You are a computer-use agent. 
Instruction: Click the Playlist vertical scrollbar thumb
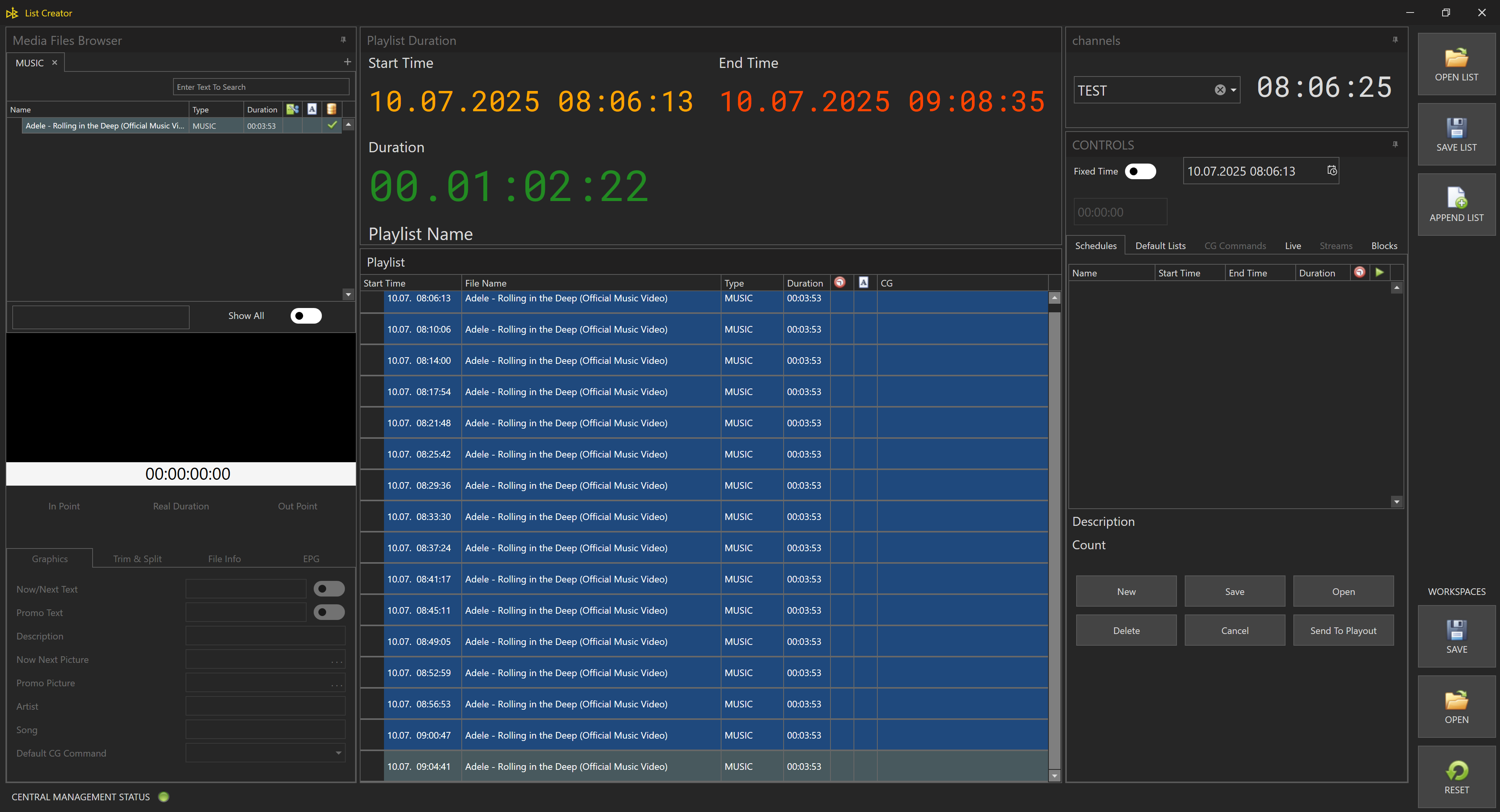(x=1054, y=540)
